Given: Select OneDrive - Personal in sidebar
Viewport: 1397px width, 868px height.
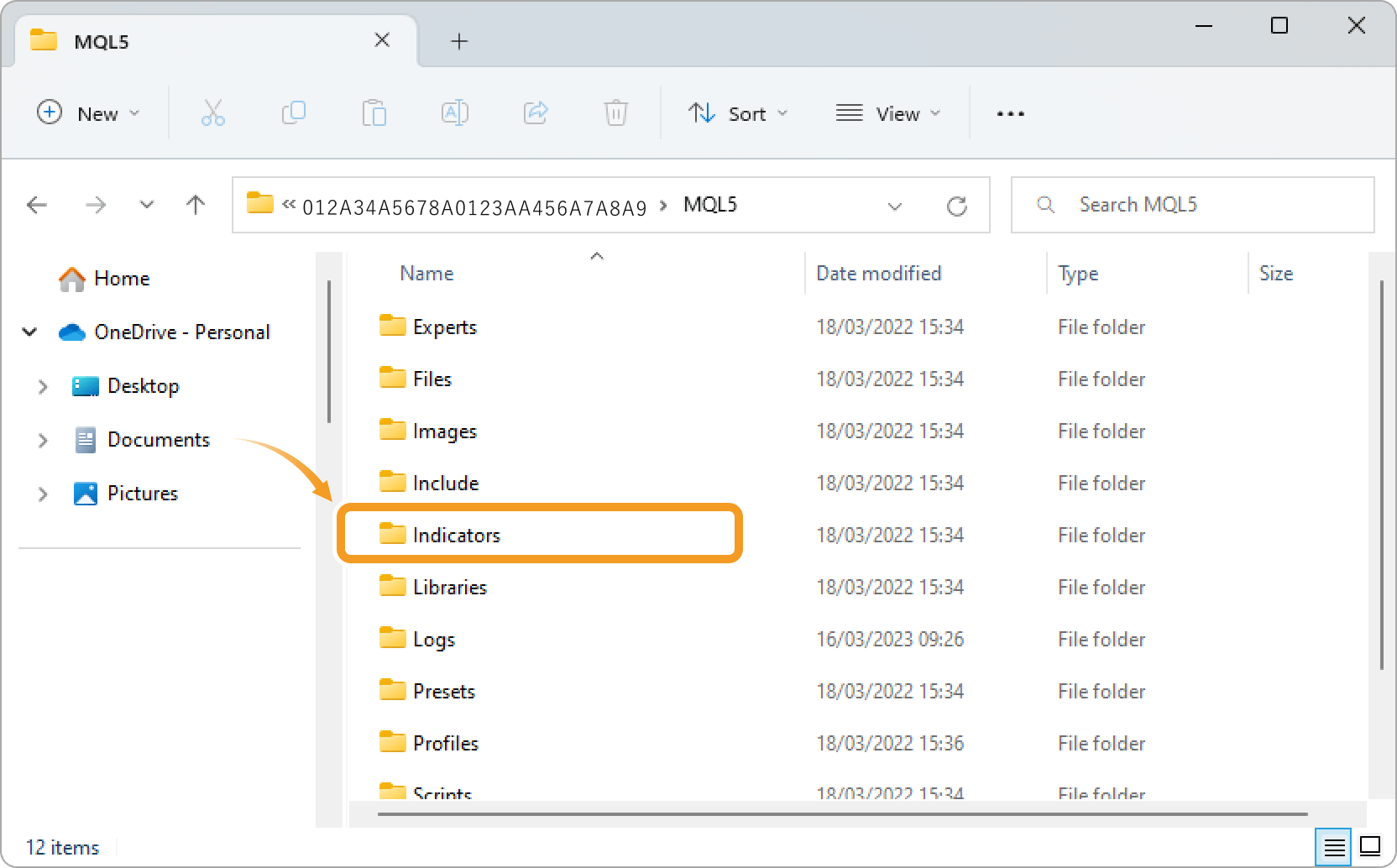Looking at the screenshot, I should [x=165, y=332].
